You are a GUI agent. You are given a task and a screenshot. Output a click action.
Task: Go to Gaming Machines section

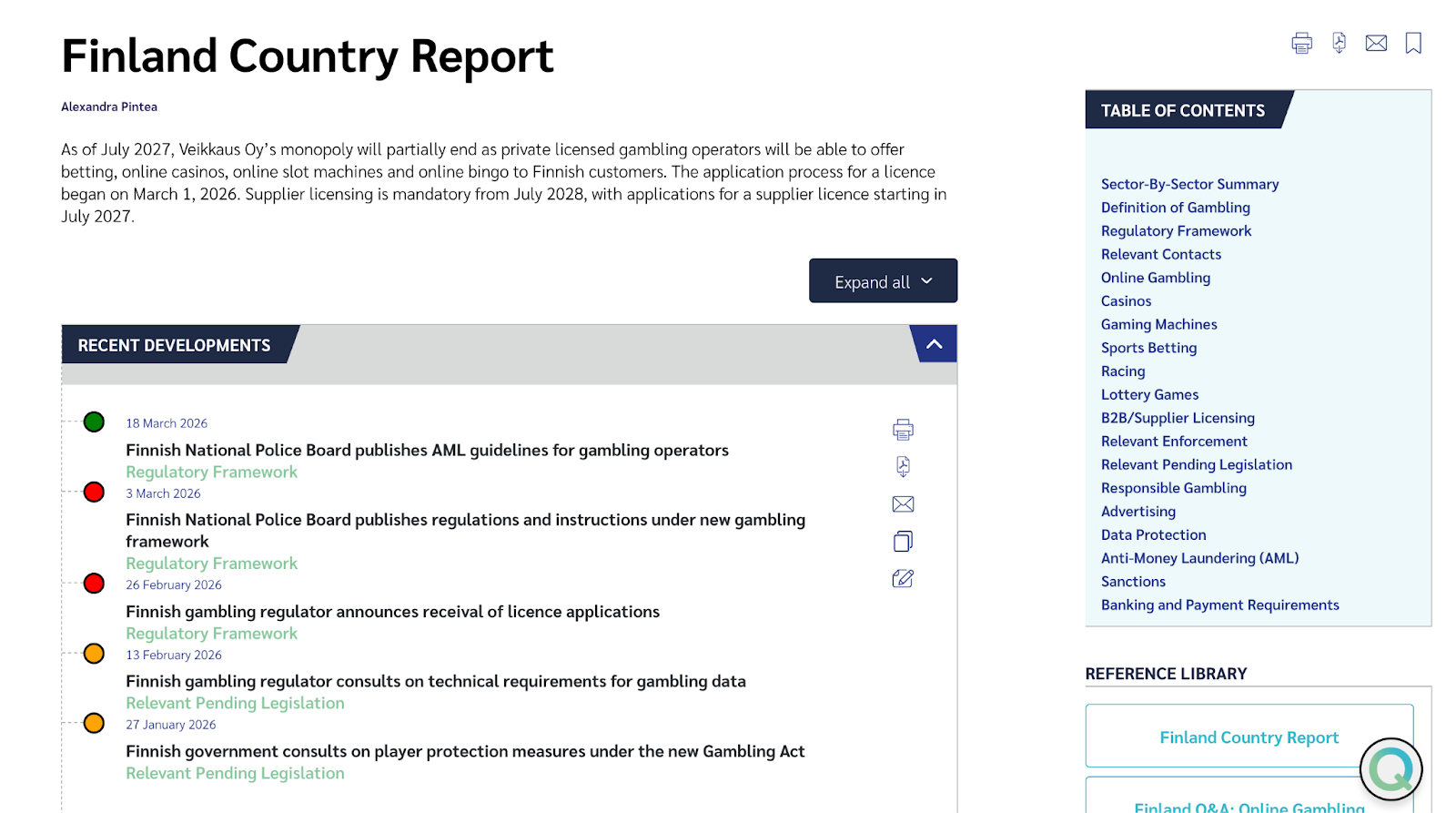click(1158, 324)
